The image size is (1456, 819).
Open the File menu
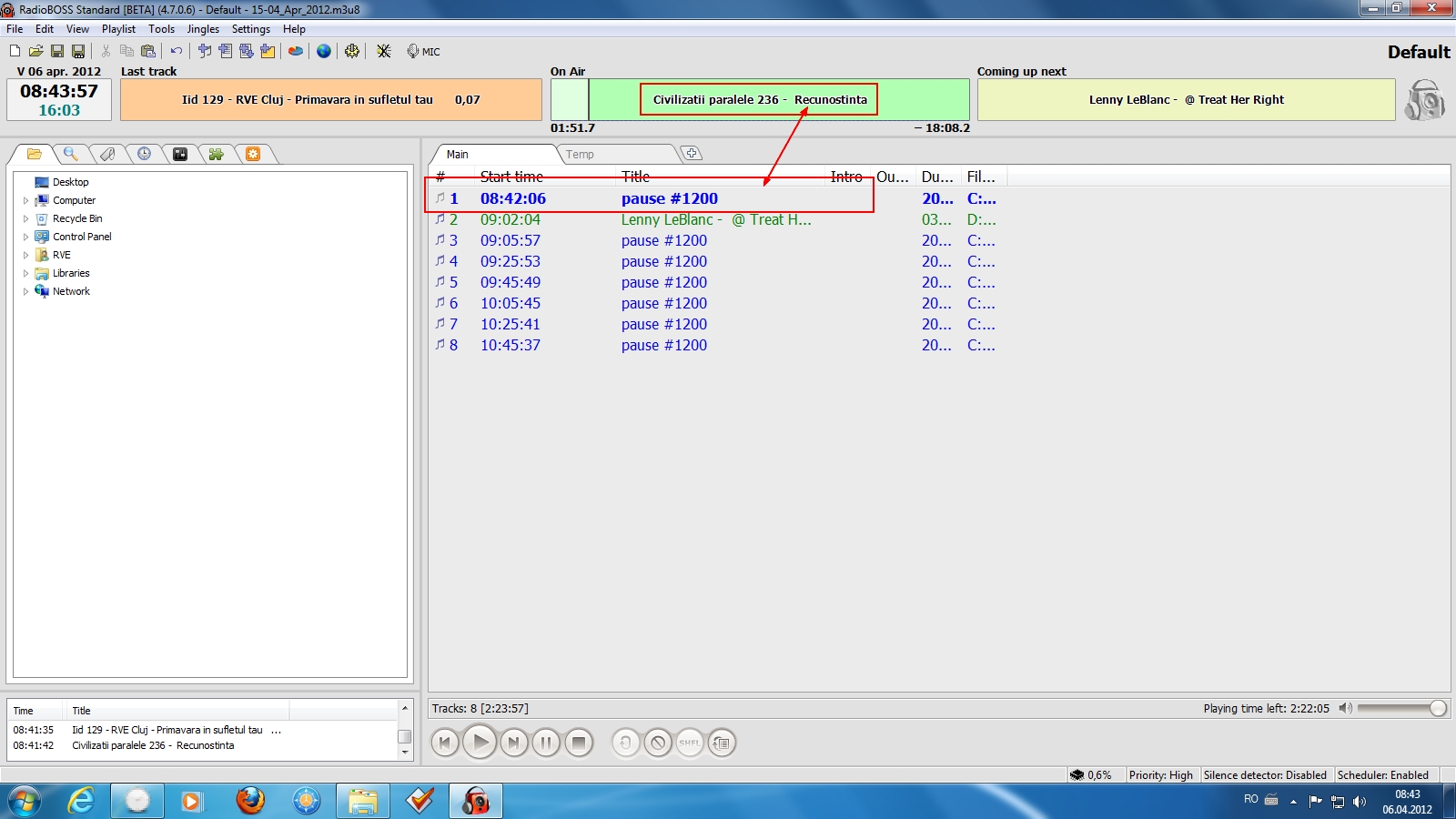coord(15,29)
